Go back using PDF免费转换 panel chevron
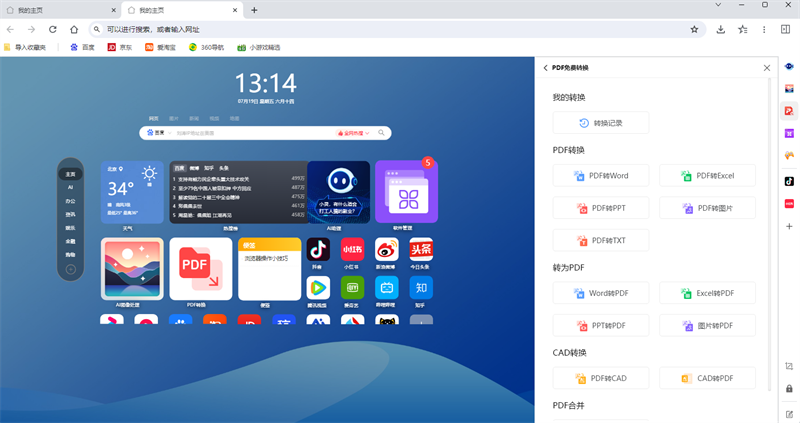This screenshot has width=800, height=423. pyautogui.click(x=546, y=68)
